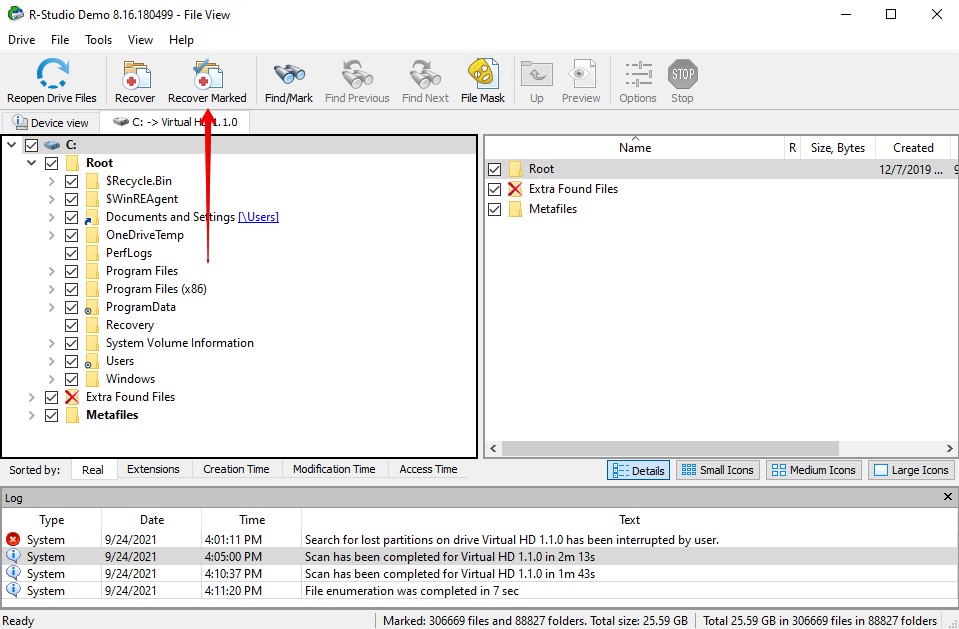The width and height of the screenshot is (959, 629).
Task: Click the Extra Found Files red X icon in tree
Action: point(72,396)
